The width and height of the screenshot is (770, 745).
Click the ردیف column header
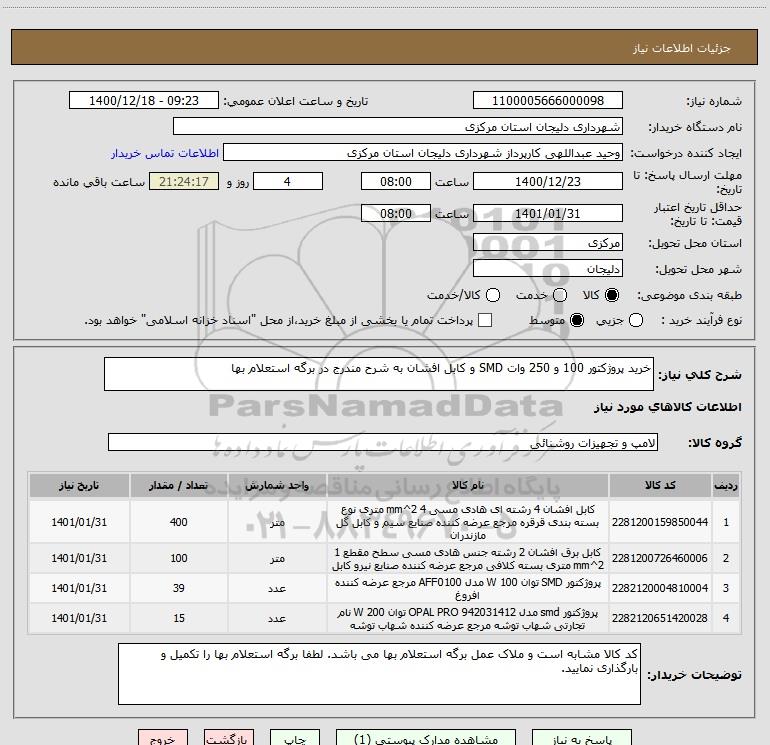726,485
